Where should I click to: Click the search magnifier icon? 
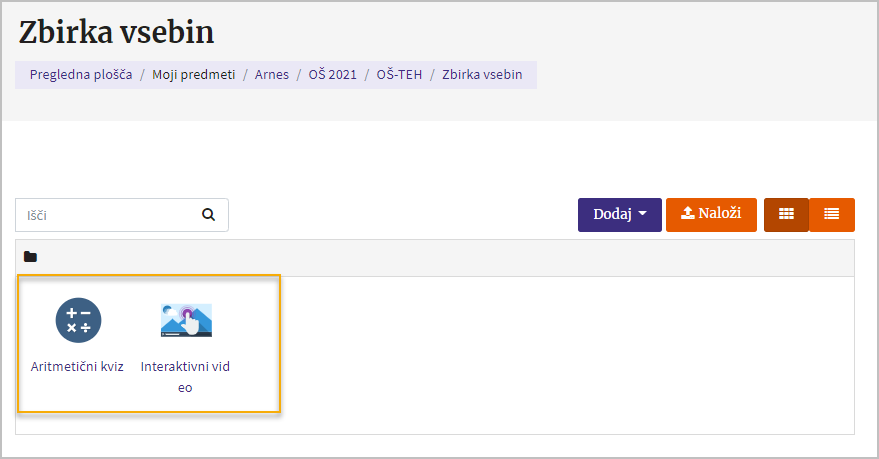point(208,214)
